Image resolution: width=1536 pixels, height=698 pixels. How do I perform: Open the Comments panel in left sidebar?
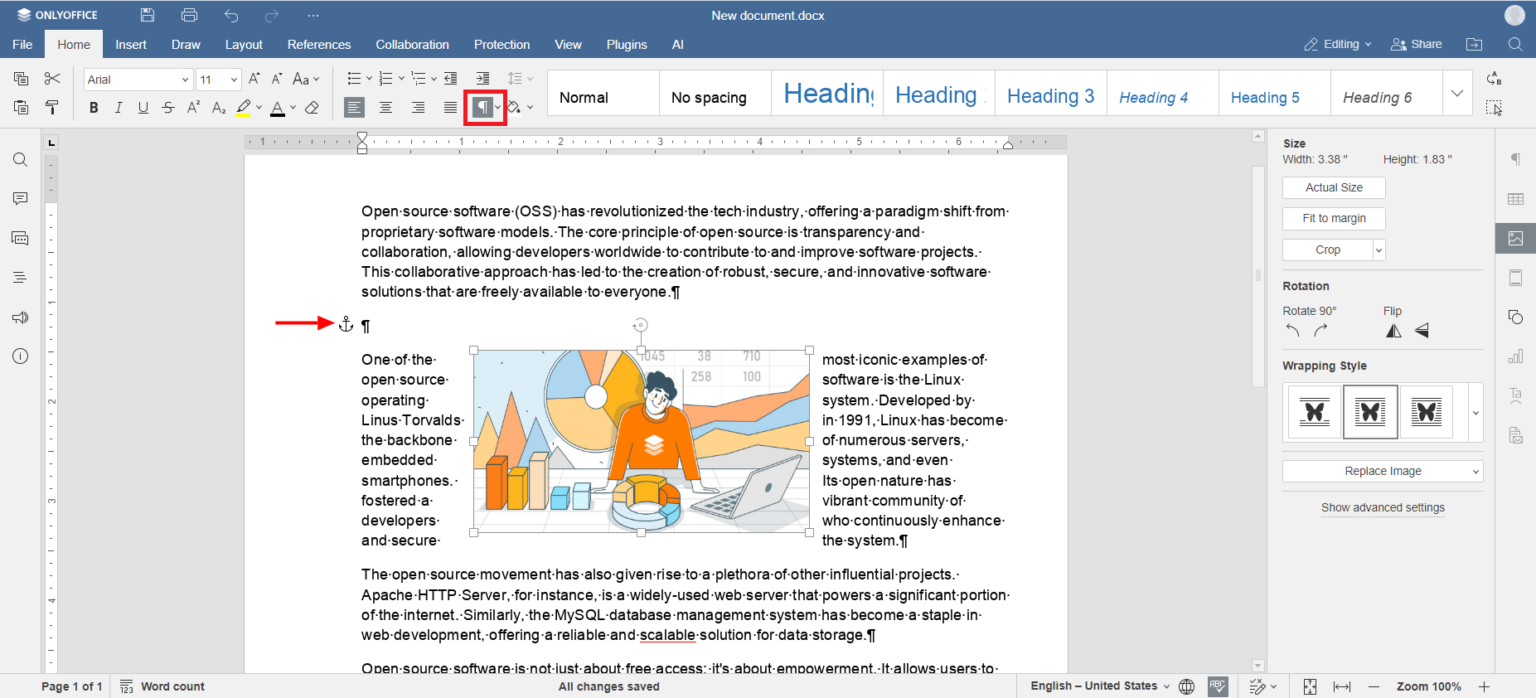click(20, 199)
